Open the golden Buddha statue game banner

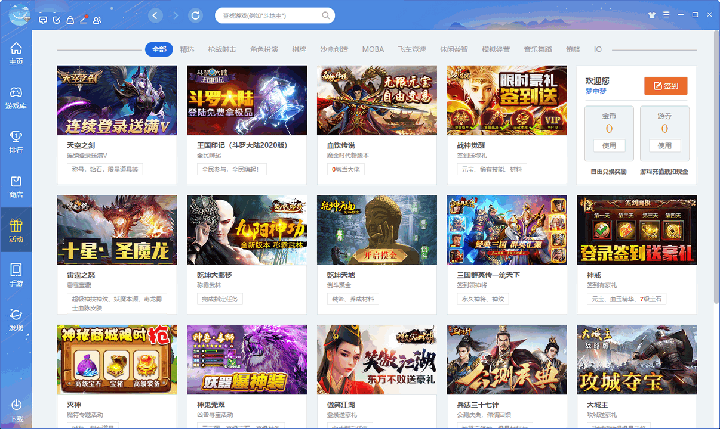point(377,230)
